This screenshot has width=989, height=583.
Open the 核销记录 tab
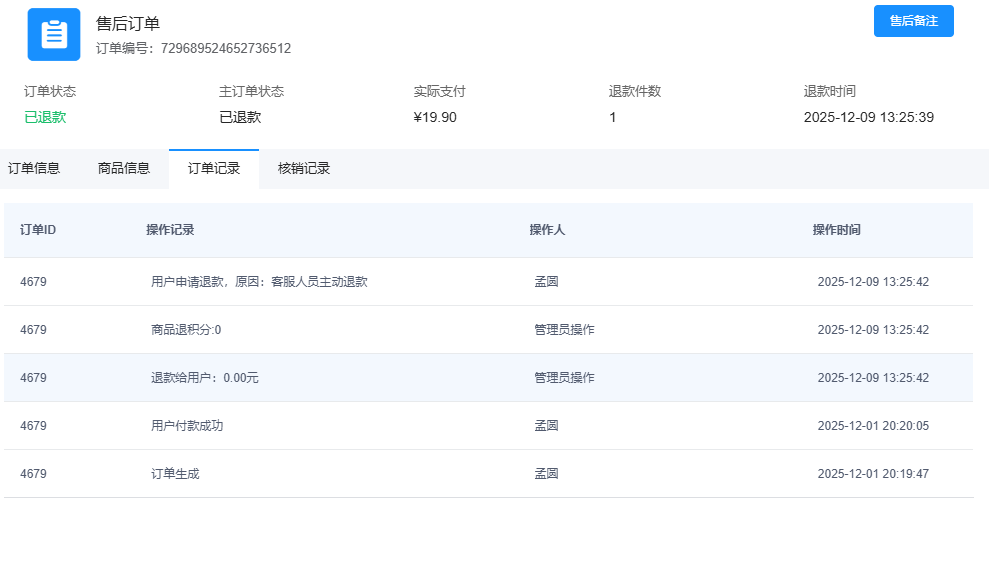tap(304, 168)
